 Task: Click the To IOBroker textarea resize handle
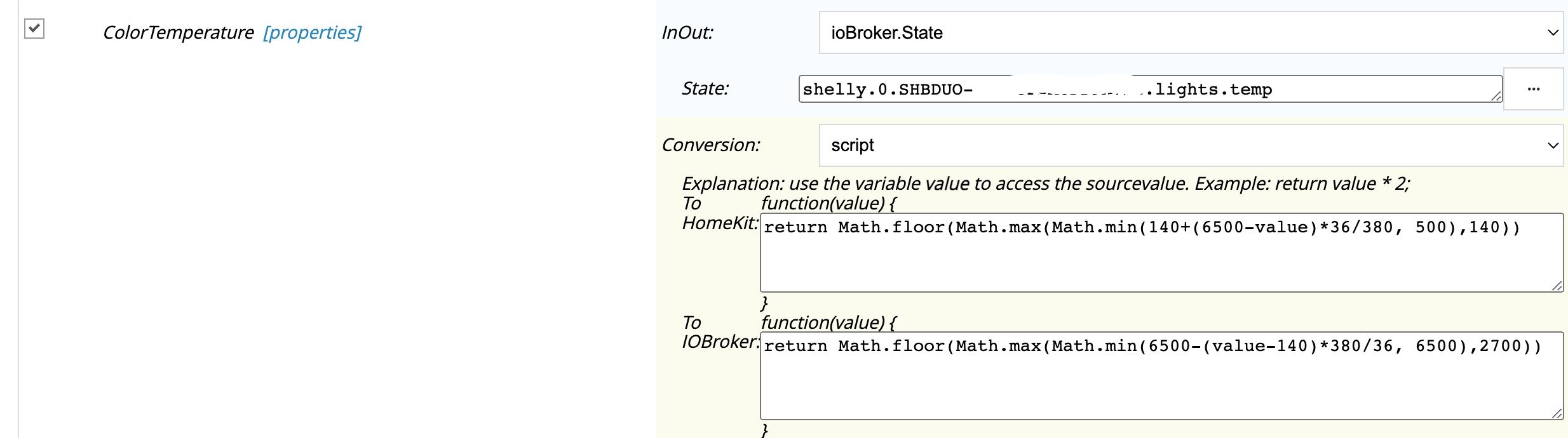tap(1557, 414)
